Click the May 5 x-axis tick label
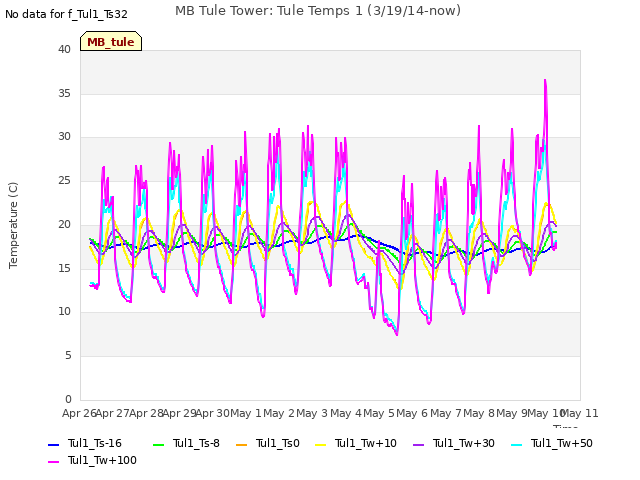Screen dimensions: 640x480 [379, 413]
